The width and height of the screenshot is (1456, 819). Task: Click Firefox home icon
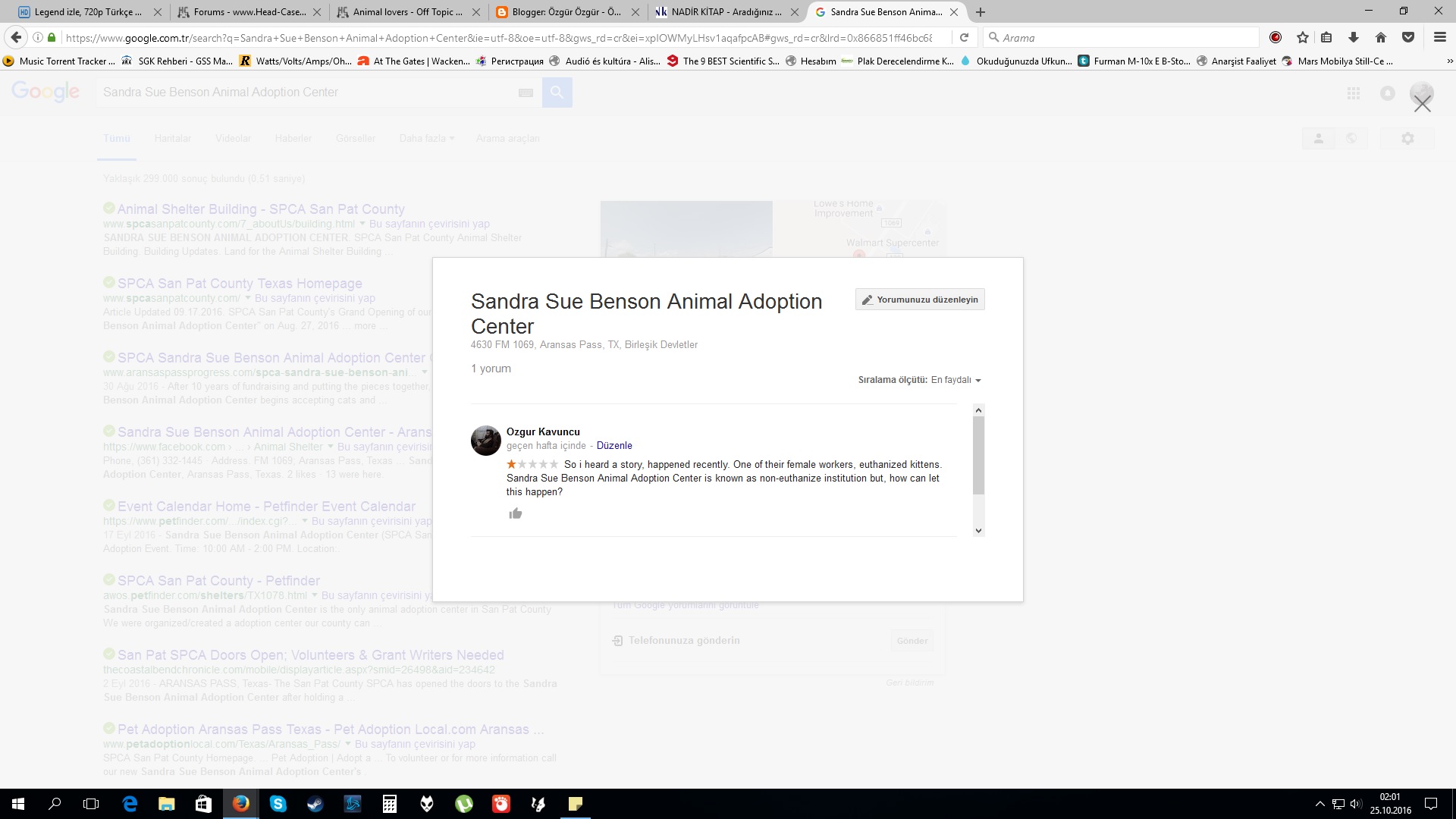pyautogui.click(x=1380, y=37)
